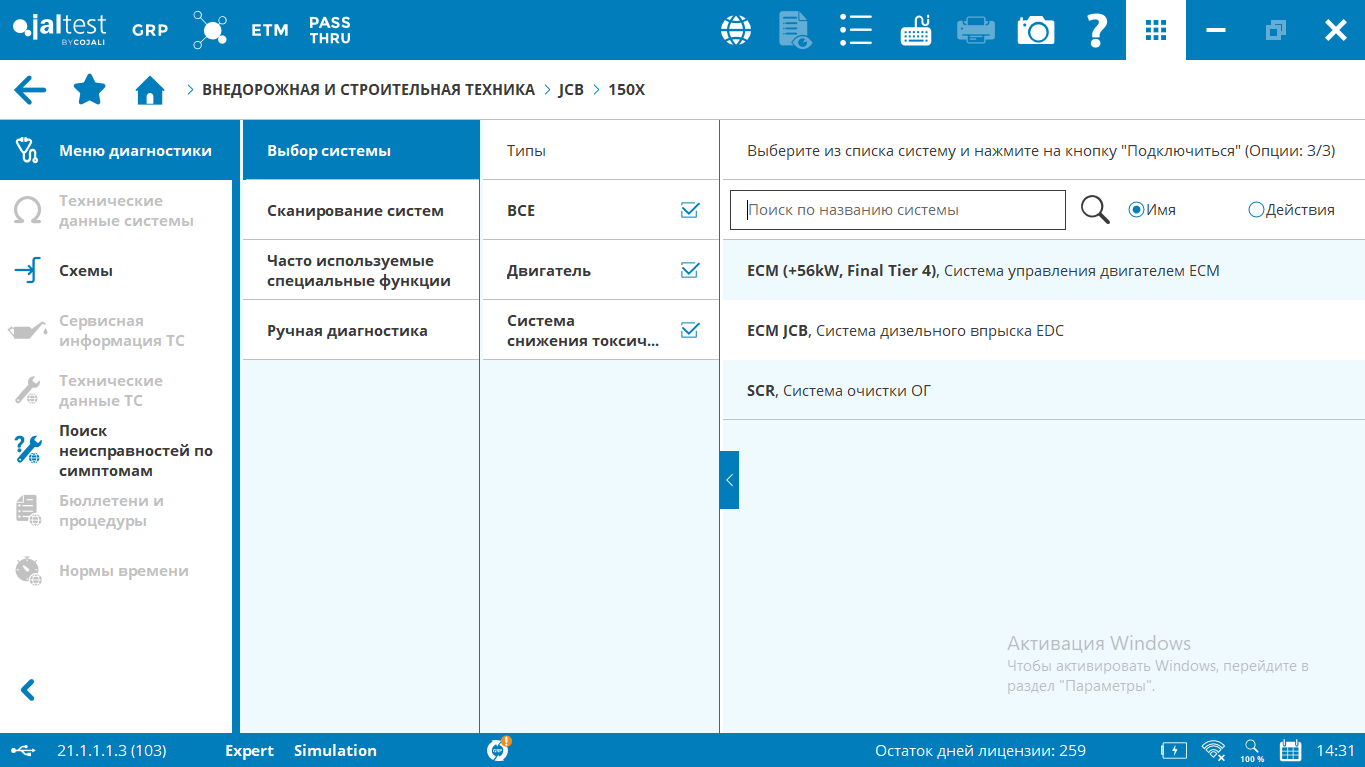Image resolution: width=1365 pixels, height=767 pixels.
Task: Toggle the Двигатель checkbox
Action: [x=689, y=270]
